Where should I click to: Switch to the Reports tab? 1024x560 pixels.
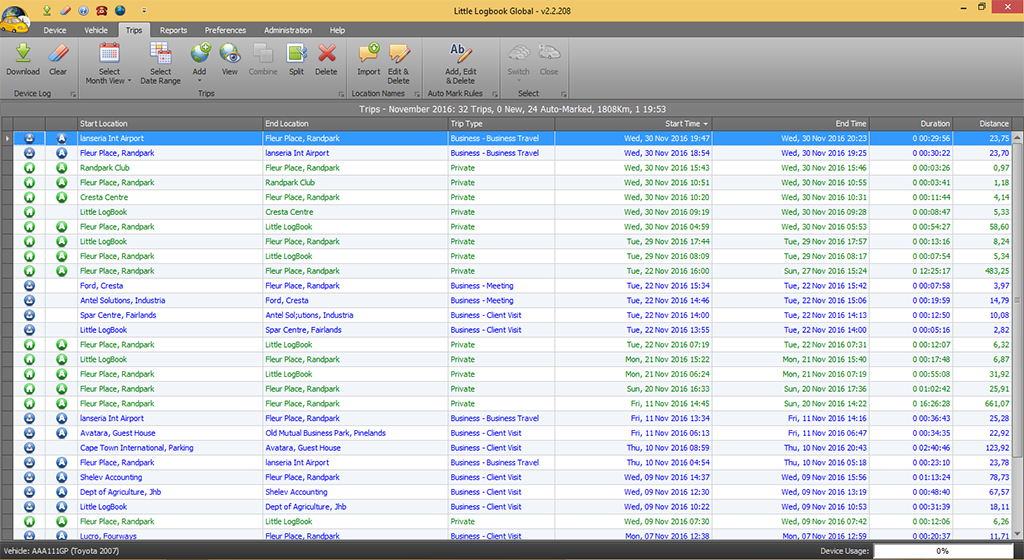(x=173, y=30)
